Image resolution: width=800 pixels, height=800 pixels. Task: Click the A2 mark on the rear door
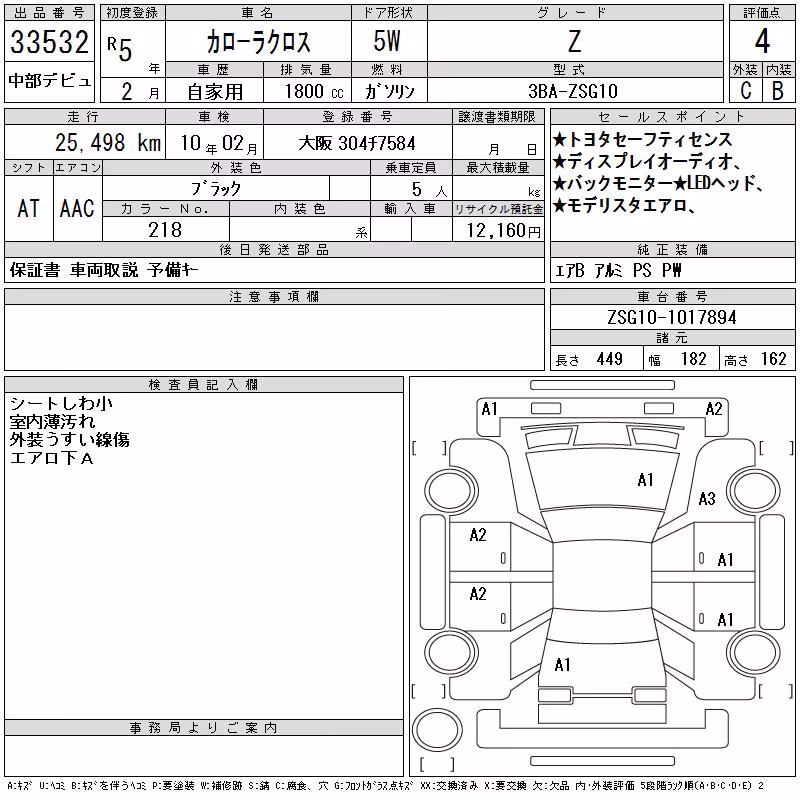tap(478, 594)
